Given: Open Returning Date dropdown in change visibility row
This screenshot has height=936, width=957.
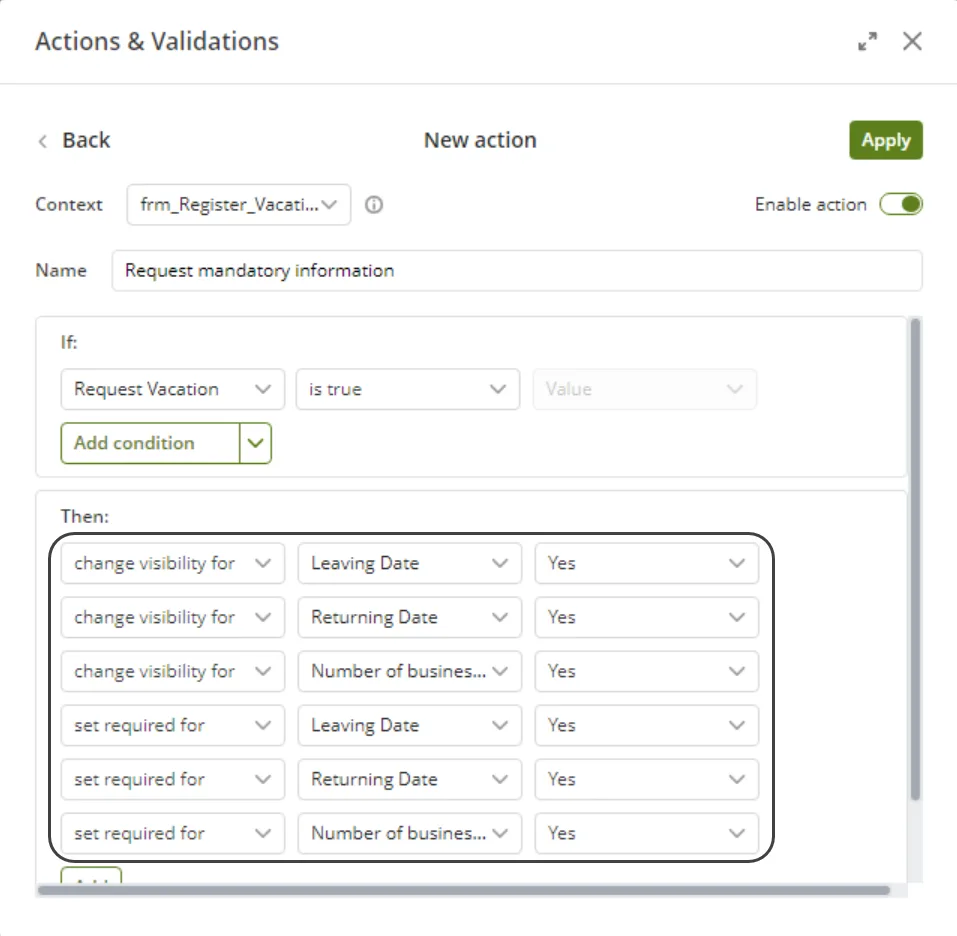Looking at the screenshot, I should click(410, 617).
